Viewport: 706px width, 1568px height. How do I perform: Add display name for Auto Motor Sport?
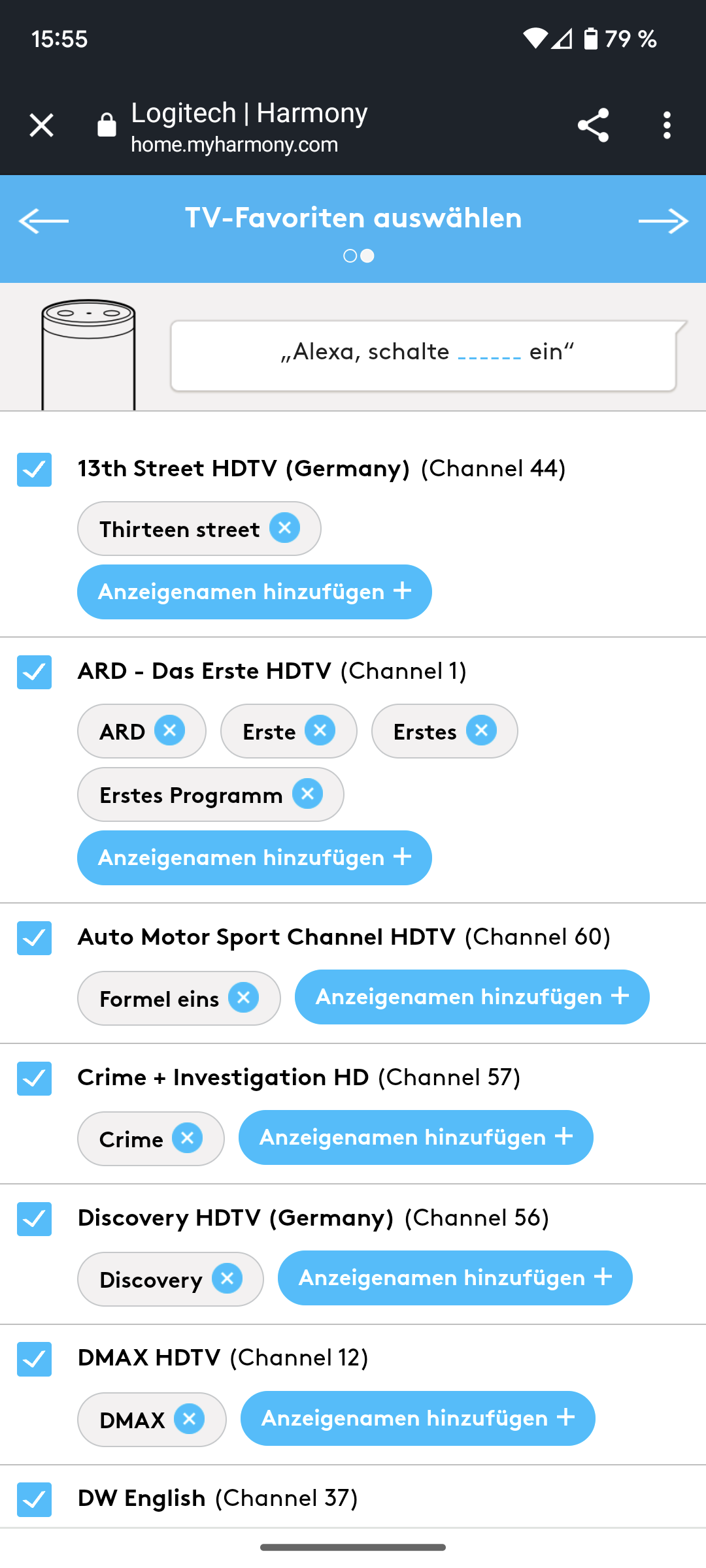pyautogui.click(x=471, y=997)
